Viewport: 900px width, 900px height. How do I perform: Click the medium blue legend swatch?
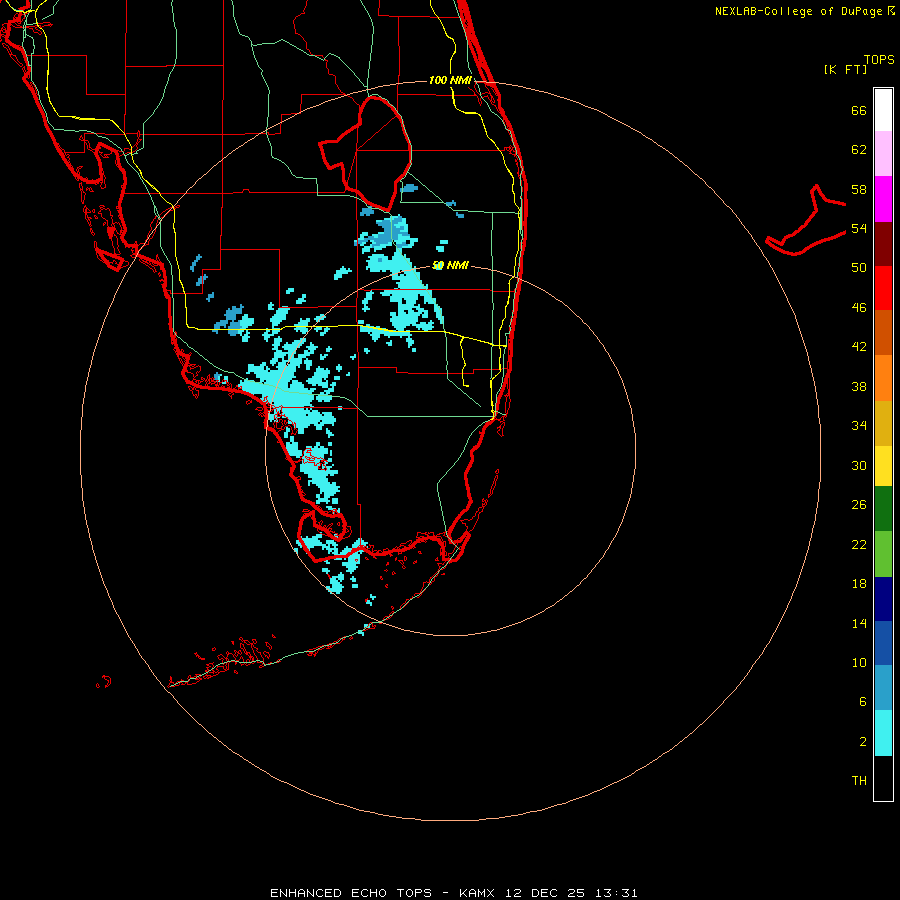(883, 643)
